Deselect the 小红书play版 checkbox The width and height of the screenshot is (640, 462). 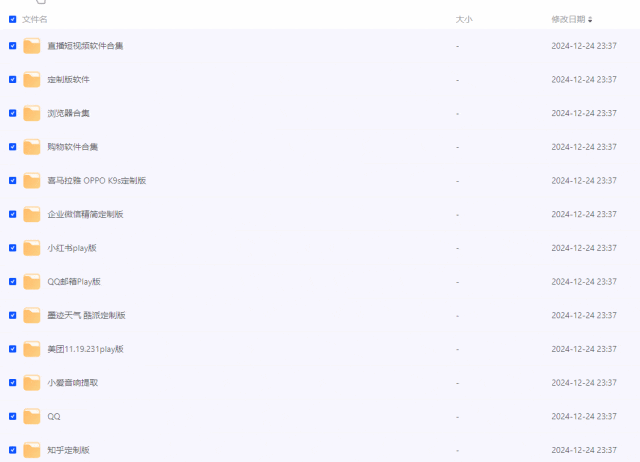tap(13, 248)
